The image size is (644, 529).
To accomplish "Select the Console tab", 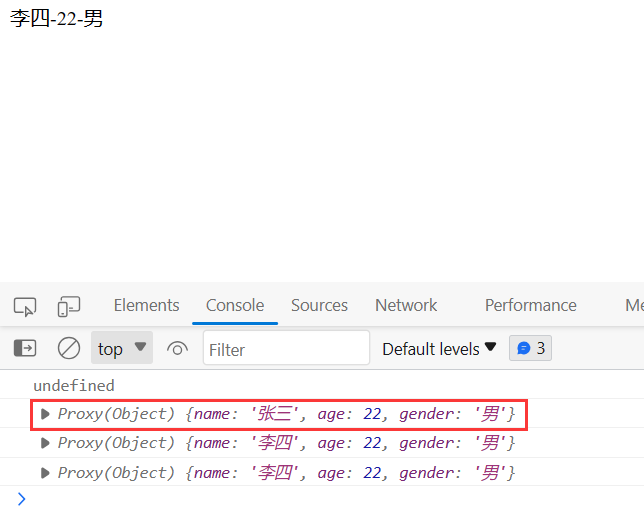I will [235, 306].
